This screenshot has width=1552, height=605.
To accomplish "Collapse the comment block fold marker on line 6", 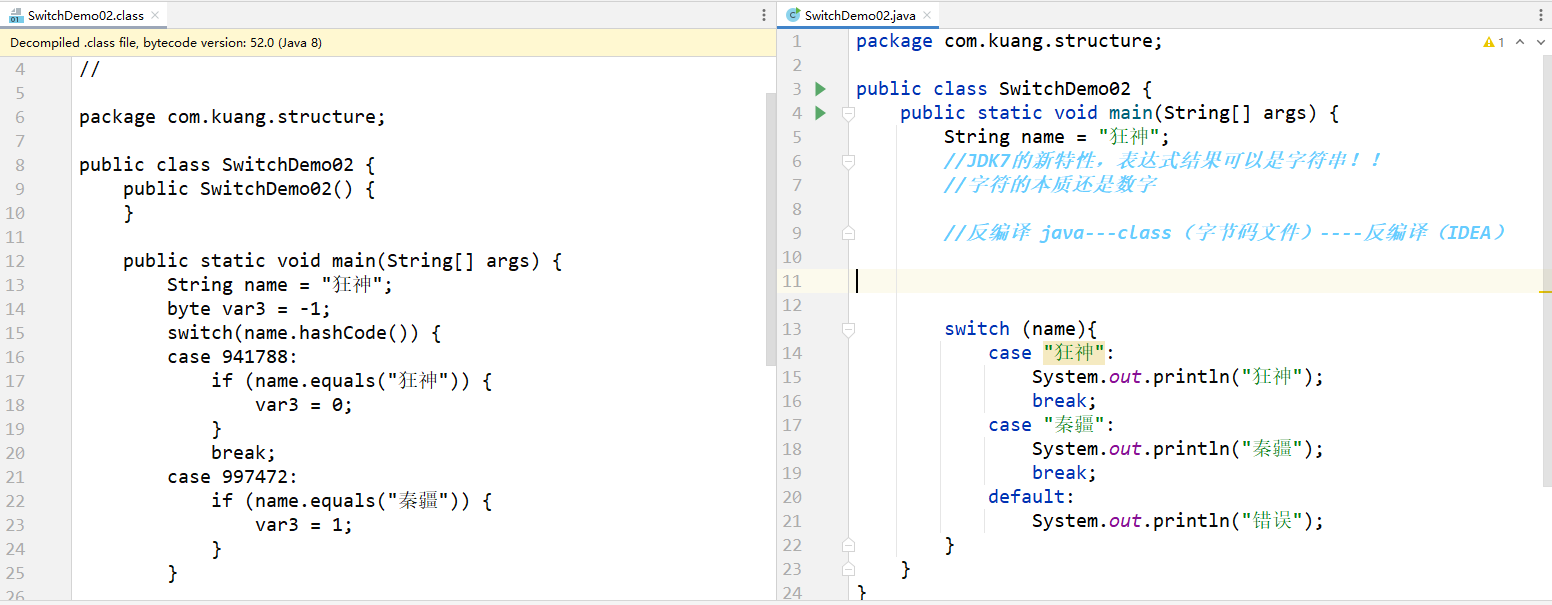I will 848,161.
